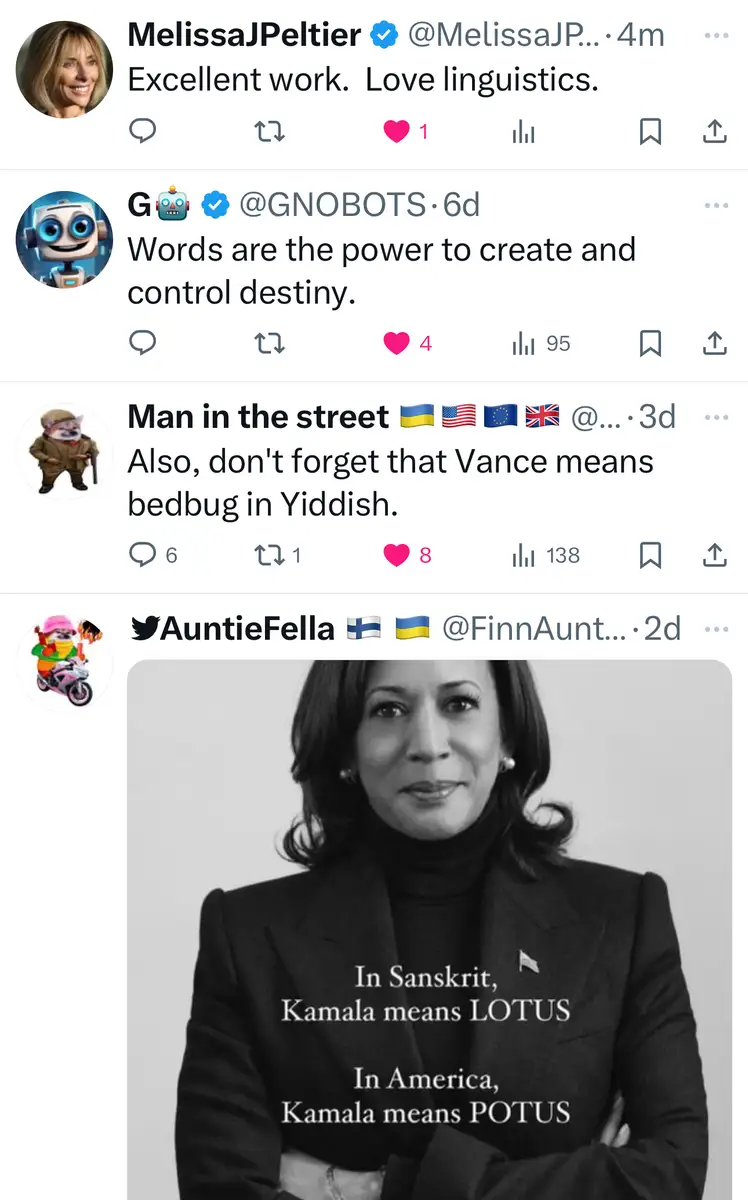The image size is (748, 1200).
Task: Bookmark the Man in the street tweet
Action: pyautogui.click(x=650, y=555)
